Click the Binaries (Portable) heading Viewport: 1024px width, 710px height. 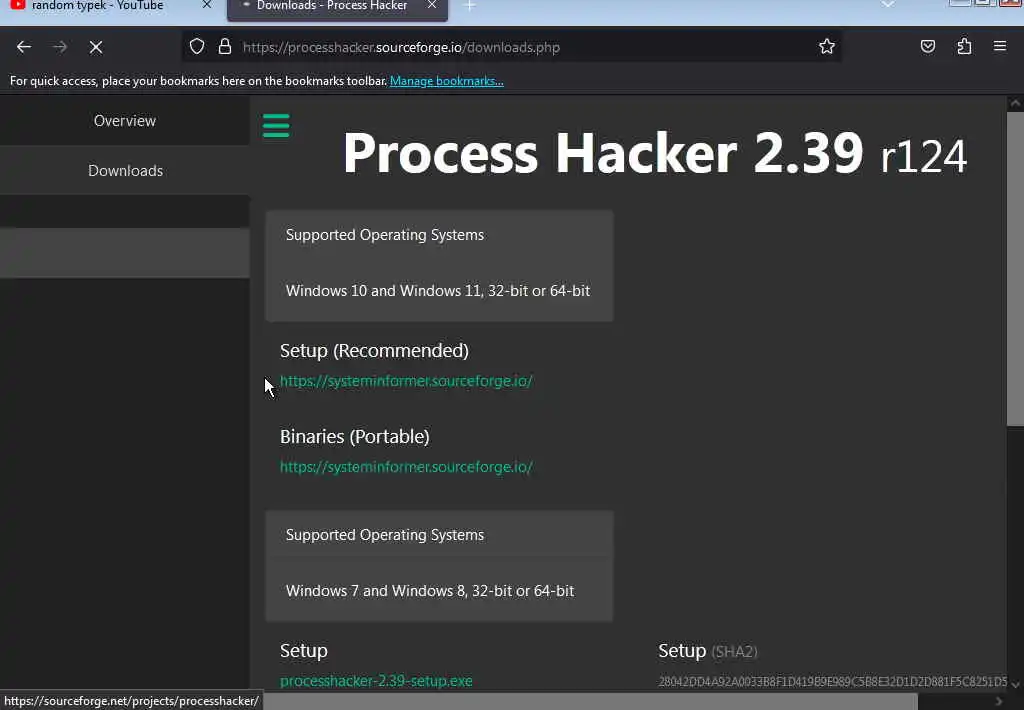point(355,436)
